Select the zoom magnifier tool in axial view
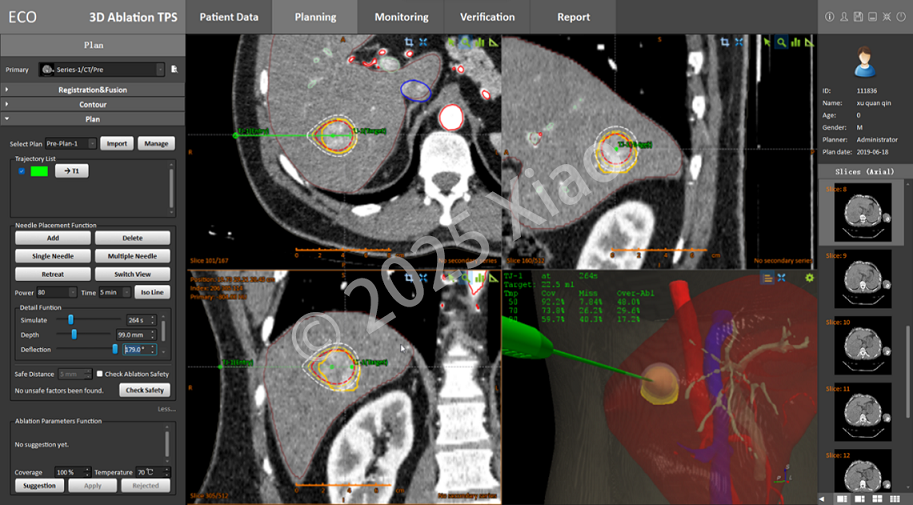 coord(465,42)
